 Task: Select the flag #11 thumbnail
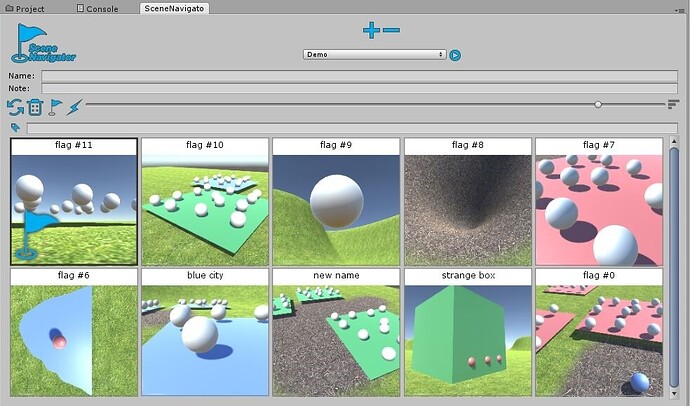tap(74, 202)
